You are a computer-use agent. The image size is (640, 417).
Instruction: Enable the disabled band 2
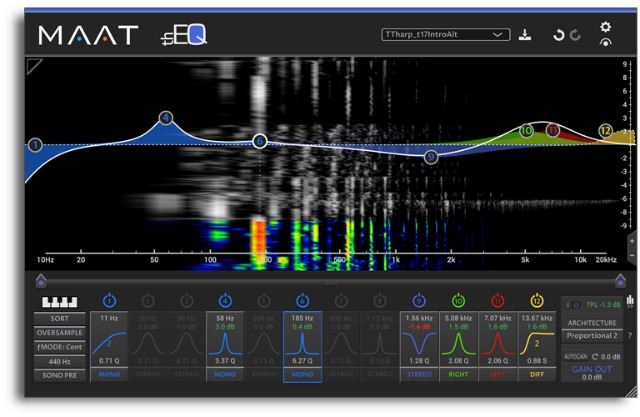click(148, 301)
